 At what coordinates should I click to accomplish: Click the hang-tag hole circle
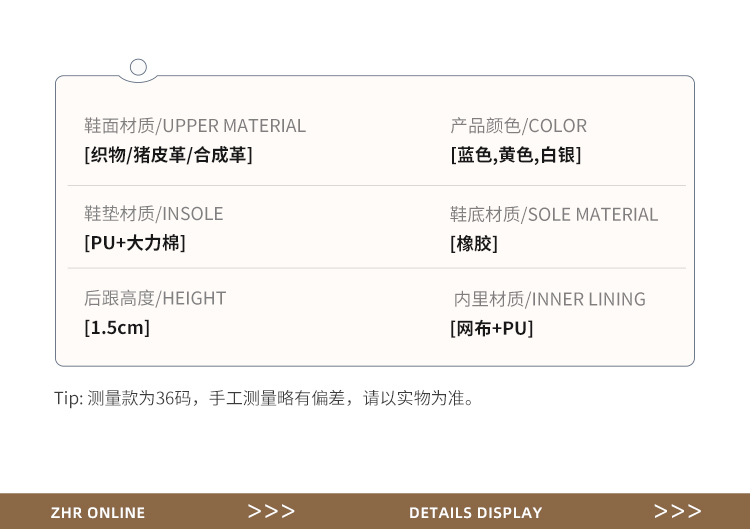click(139, 68)
